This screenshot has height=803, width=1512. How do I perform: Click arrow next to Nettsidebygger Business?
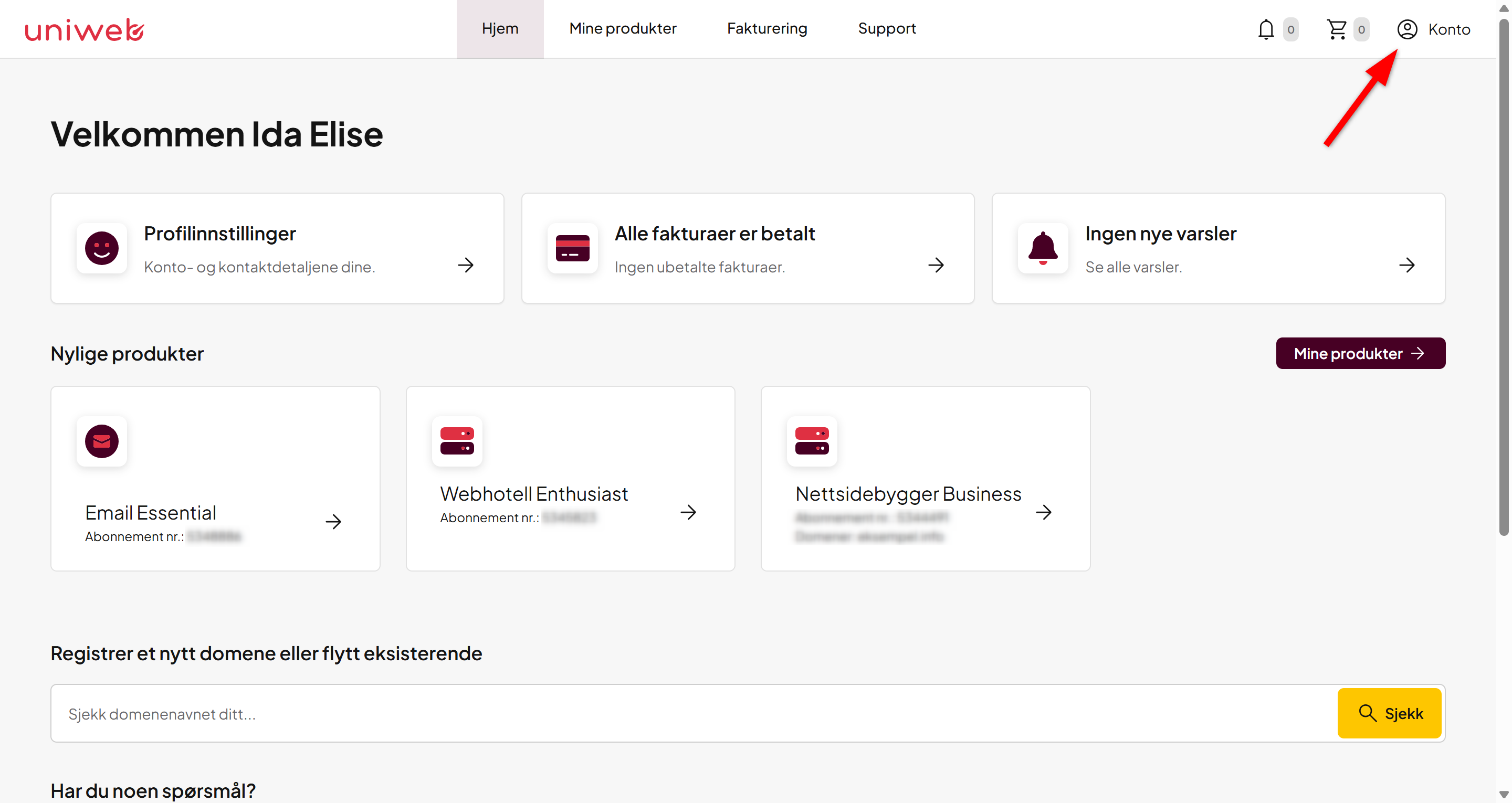pyautogui.click(x=1044, y=512)
